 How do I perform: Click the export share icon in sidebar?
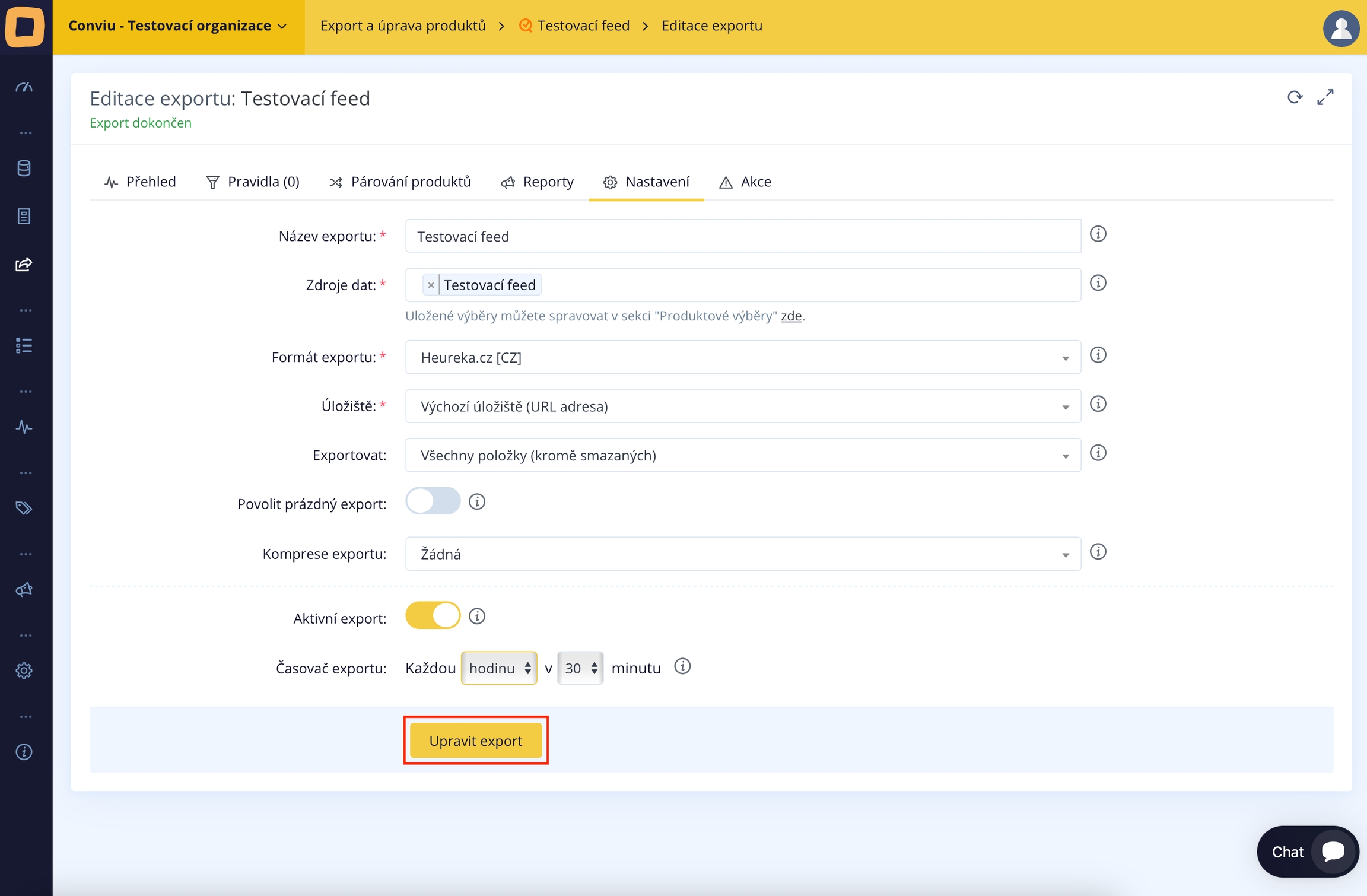tap(24, 265)
